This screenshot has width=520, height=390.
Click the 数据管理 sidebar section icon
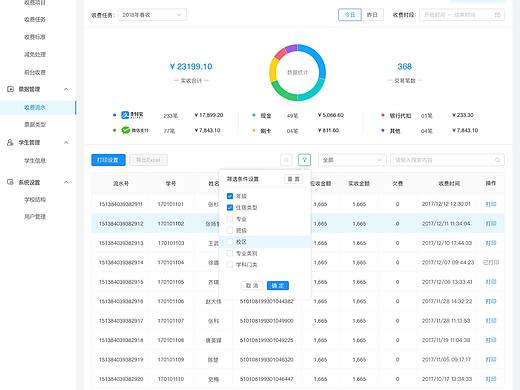[10, 89]
